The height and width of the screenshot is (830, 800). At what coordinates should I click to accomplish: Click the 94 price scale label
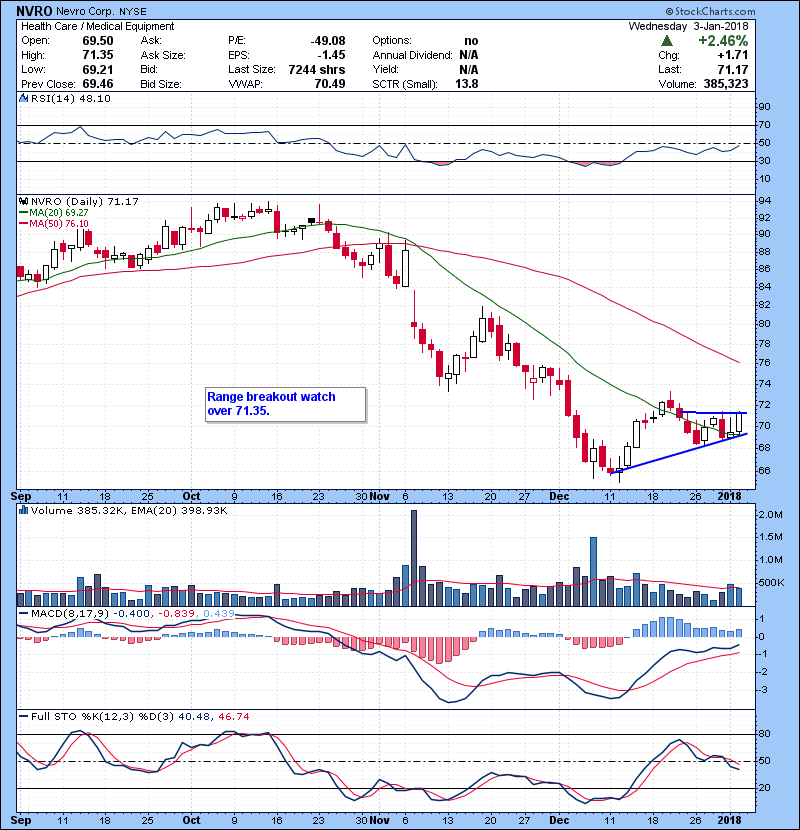coord(765,201)
